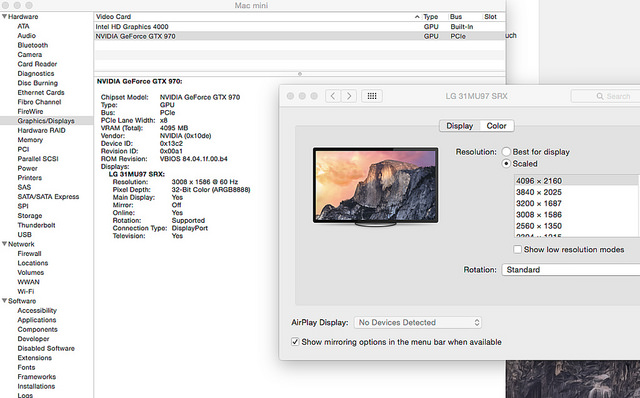Screen dimensions: 640x398
Task: Select the Scaled resolution option
Action: click(x=506, y=164)
